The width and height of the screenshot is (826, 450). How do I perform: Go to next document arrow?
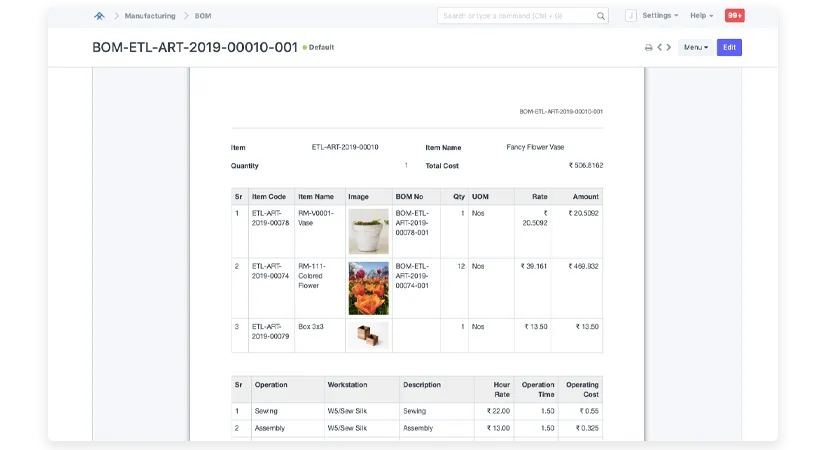(669, 48)
